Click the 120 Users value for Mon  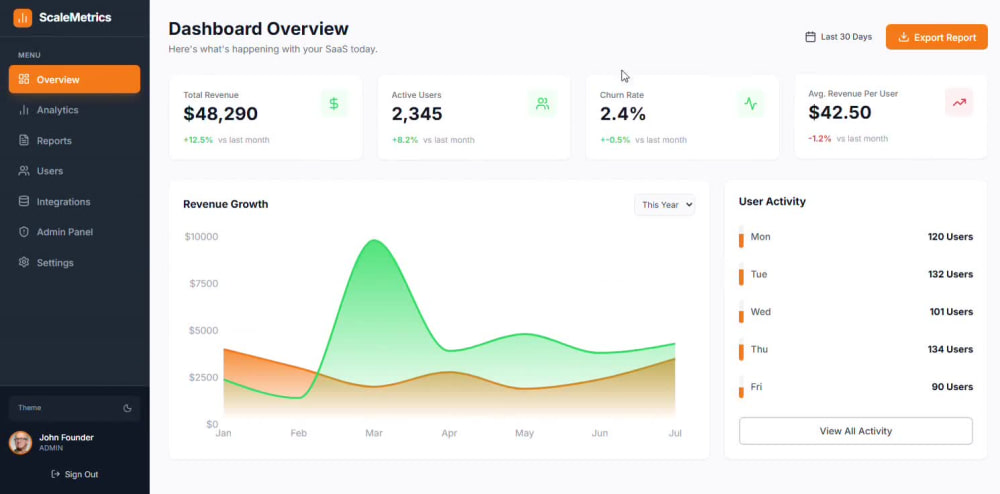coord(950,236)
